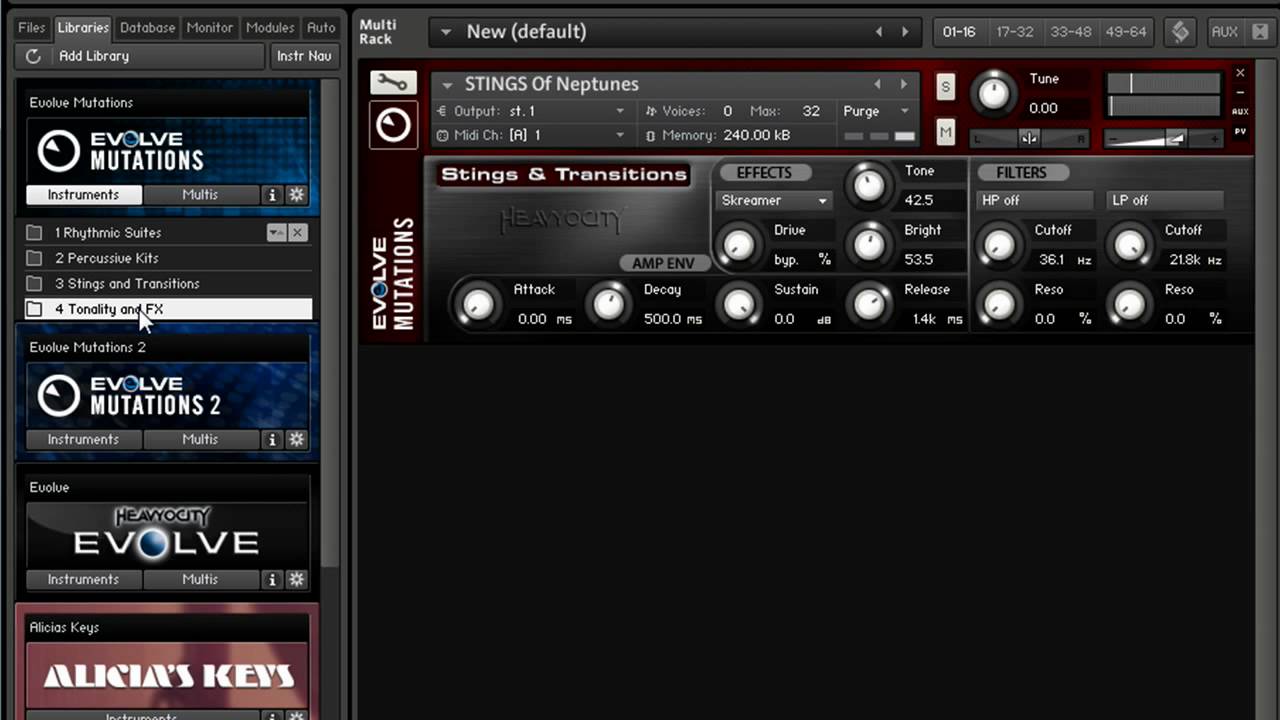
Task: Load next instrument with right arrow
Action: coord(904,85)
